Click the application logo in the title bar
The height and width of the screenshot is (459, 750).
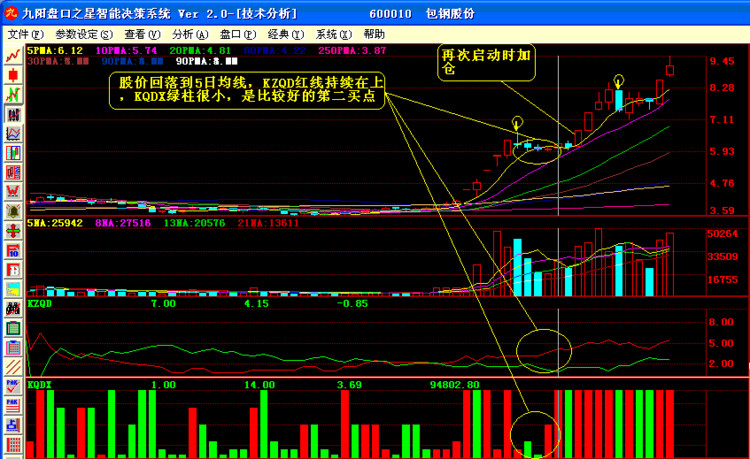point(11,13)
